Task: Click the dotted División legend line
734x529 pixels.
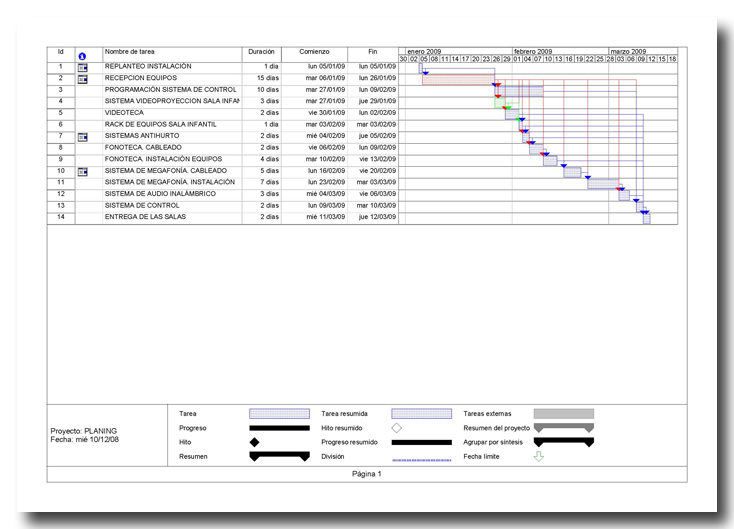Action: (422, 460)
